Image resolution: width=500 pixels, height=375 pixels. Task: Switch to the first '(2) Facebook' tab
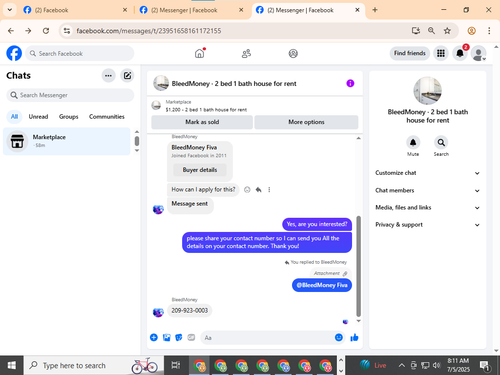75,10
